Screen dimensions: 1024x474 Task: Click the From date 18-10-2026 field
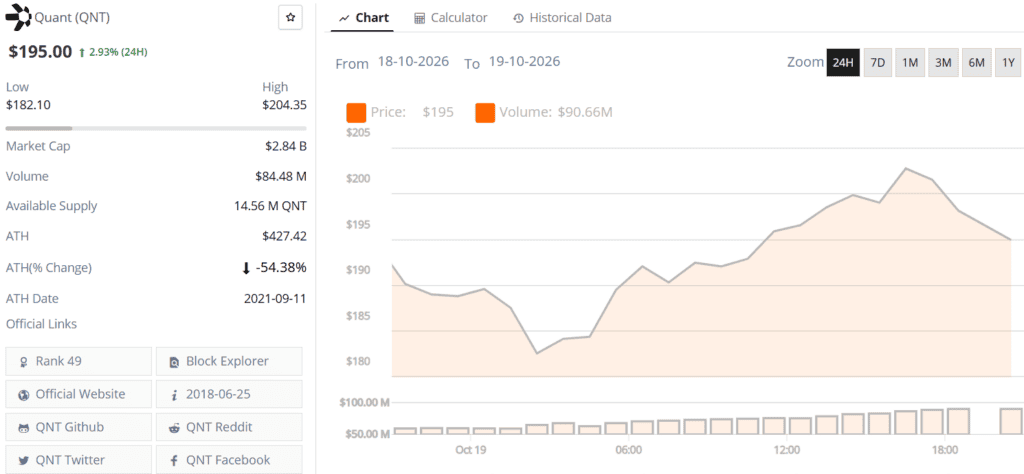click(413, 62)
